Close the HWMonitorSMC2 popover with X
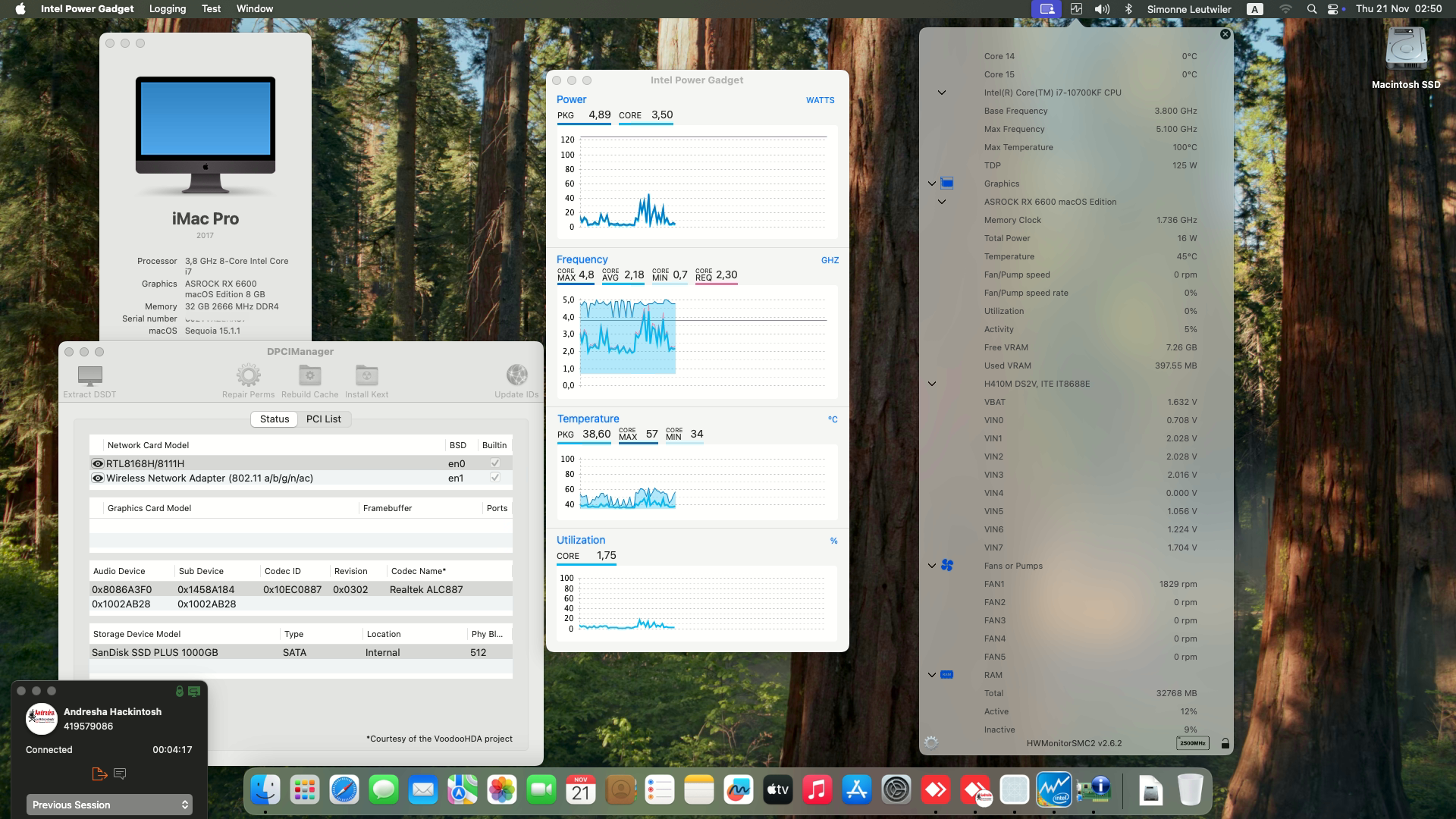Viewport: 1456px width, 819px height. pyautogui.click(x=1225, y=34)
